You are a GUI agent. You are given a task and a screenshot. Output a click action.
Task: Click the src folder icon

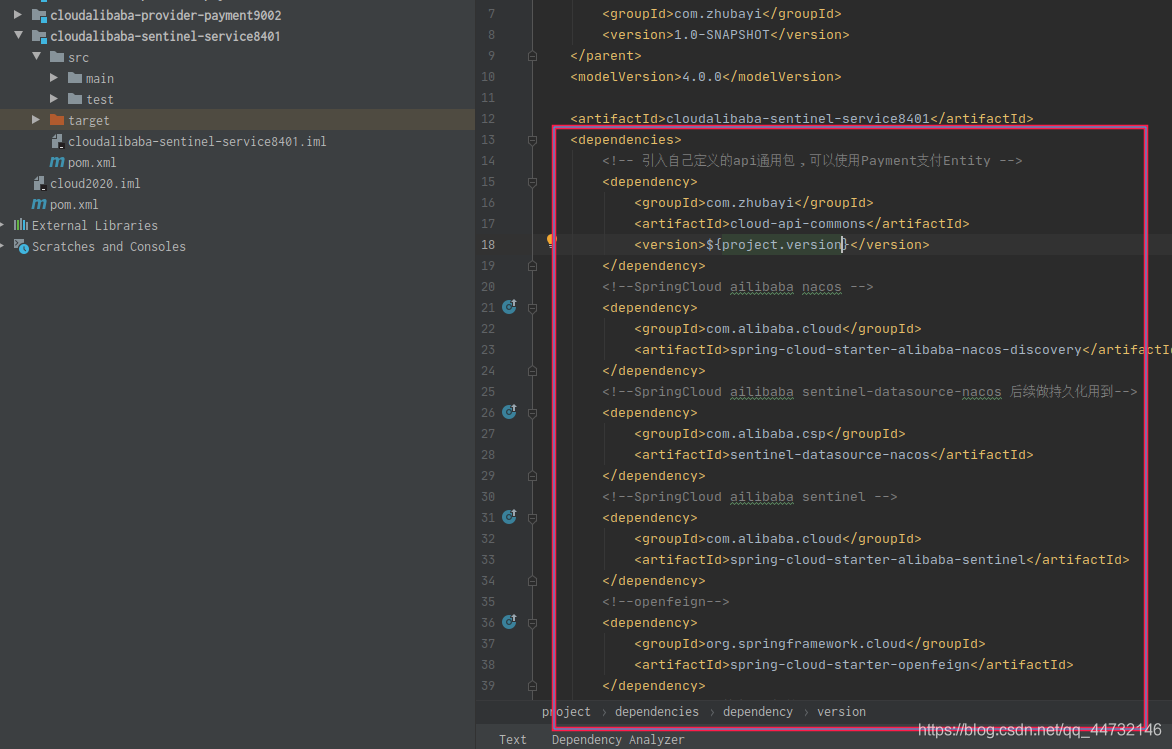pos(57,57)
